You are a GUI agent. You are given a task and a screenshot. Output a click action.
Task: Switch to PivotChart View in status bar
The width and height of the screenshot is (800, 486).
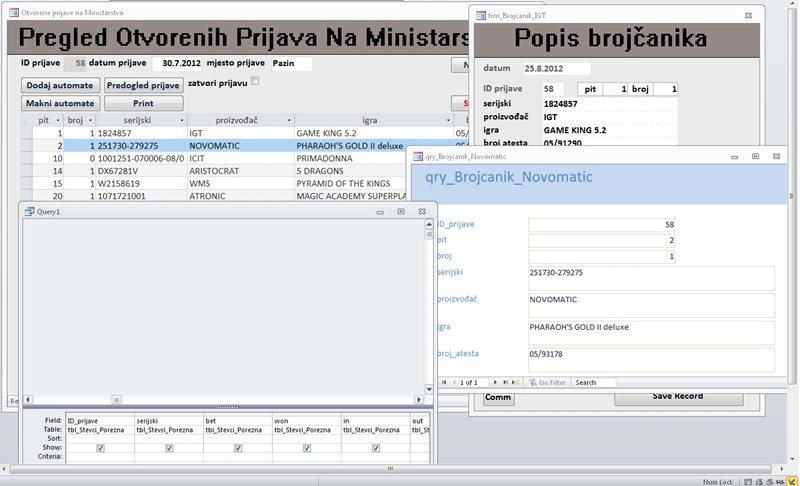point(769,482)
